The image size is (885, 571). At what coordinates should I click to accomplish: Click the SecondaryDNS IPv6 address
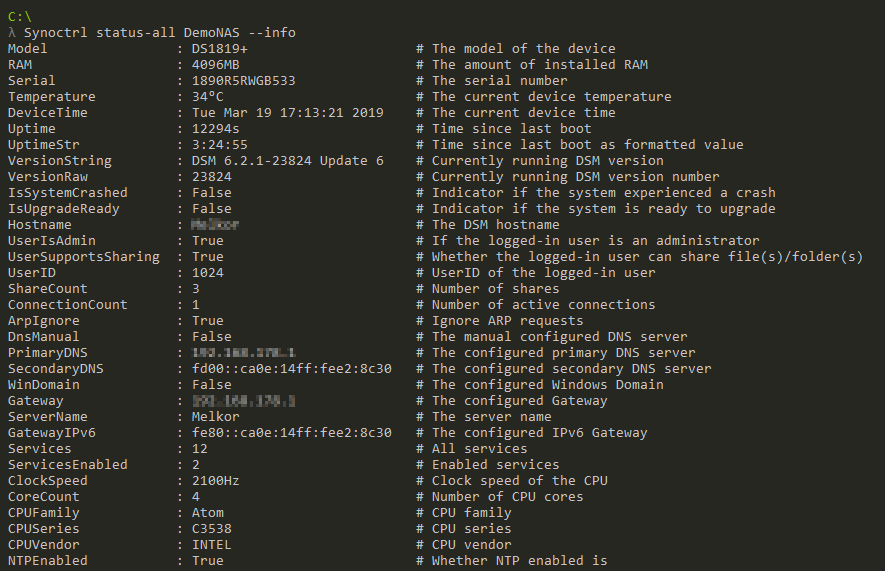(291, 369)
